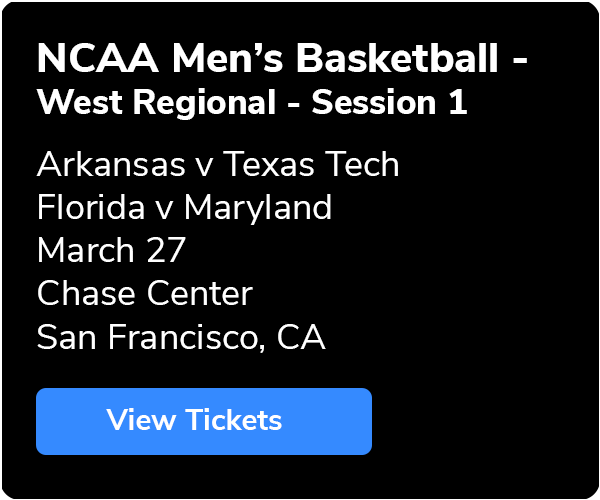This screenshot has width=600, height=500.
Task: Click the CA state abbreviation
Action: click(301, 337)
